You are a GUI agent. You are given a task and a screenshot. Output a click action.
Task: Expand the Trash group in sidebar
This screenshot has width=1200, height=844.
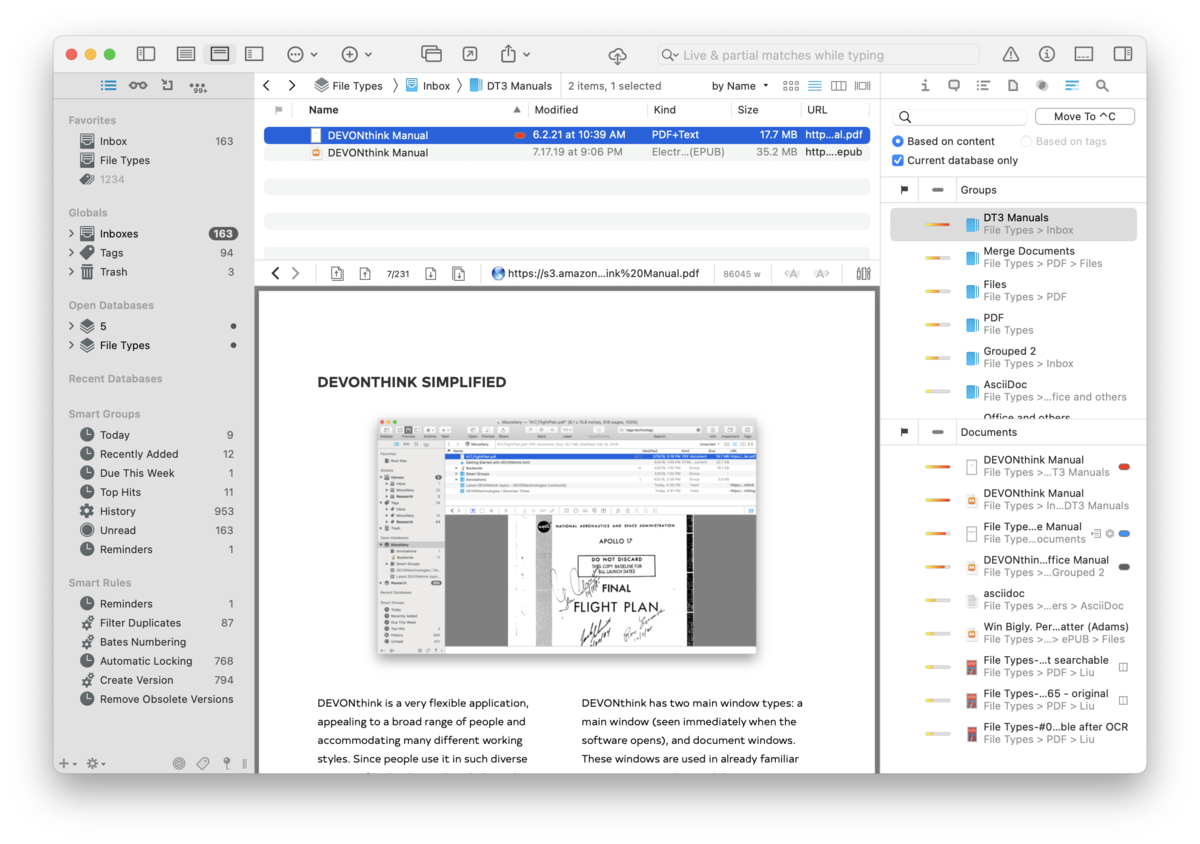pyautogui.click(x=72, y=272)
